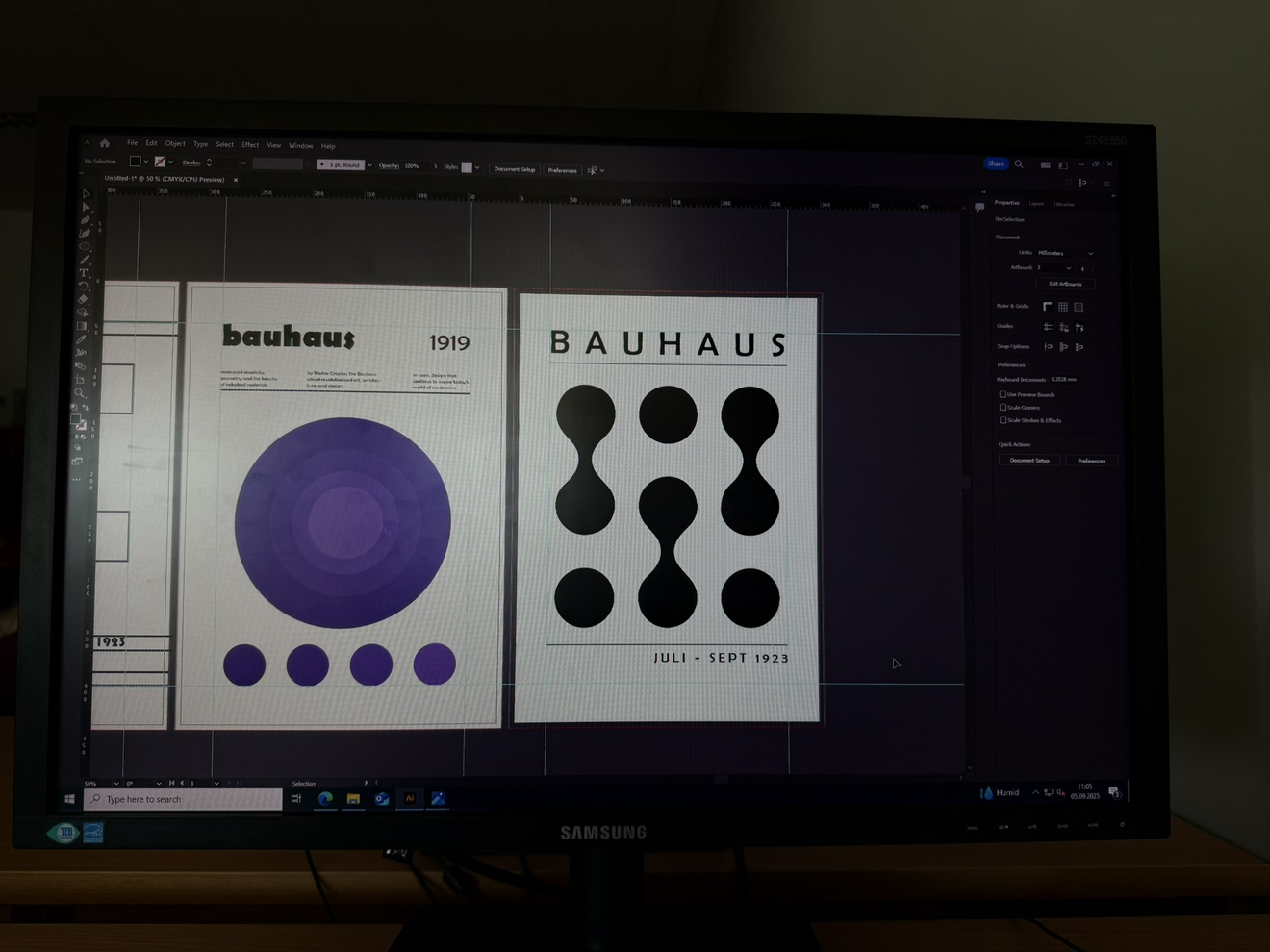Image resolution: width=1270 pixels, height=952 pixels.
Task: Open the Units Millimeters dropdown
Action: pos(1066,253)
